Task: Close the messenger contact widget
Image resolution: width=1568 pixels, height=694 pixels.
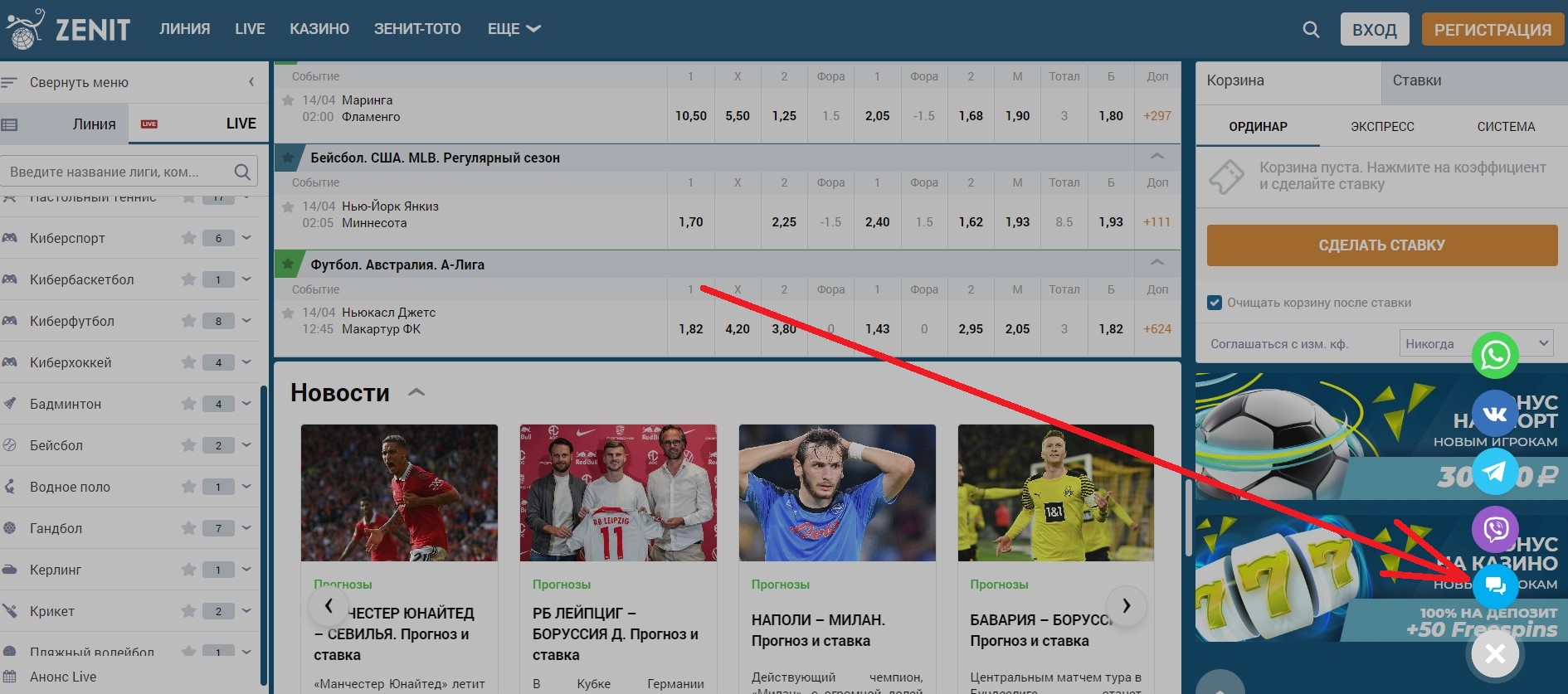Action: point(1495,654)
